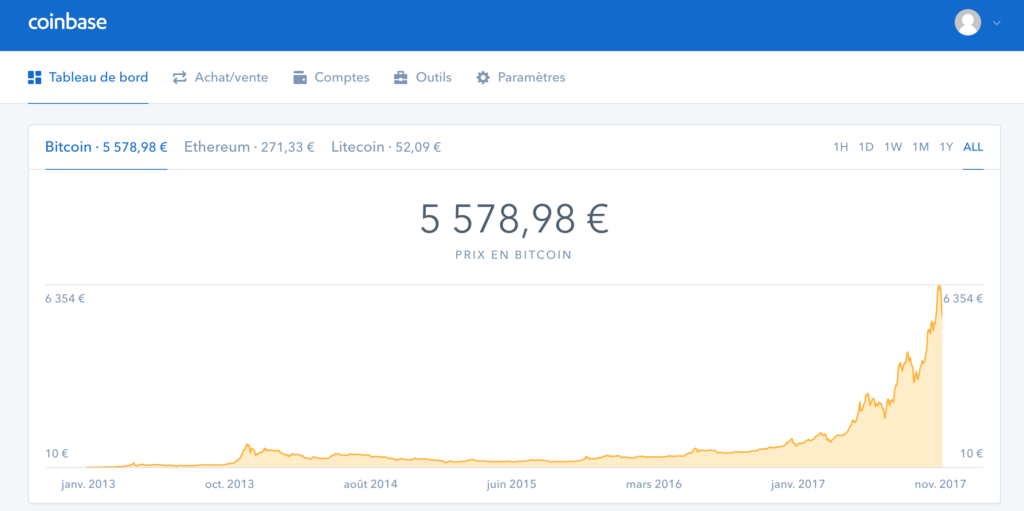The height and width of the screenshot is (511, 1024).
Task: Click the oct. 2013 axis date
Action: 229,485
